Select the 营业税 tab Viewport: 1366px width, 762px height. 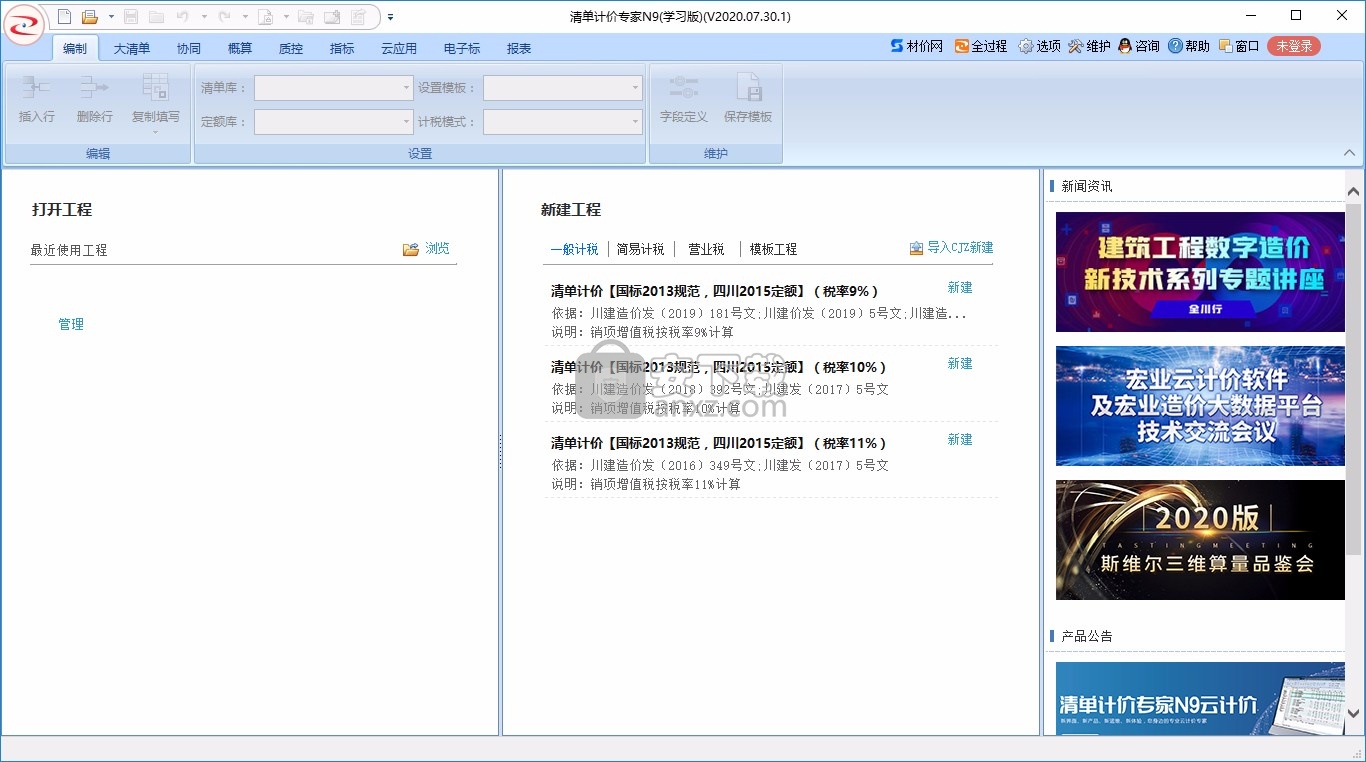click(x=706, y=249)
